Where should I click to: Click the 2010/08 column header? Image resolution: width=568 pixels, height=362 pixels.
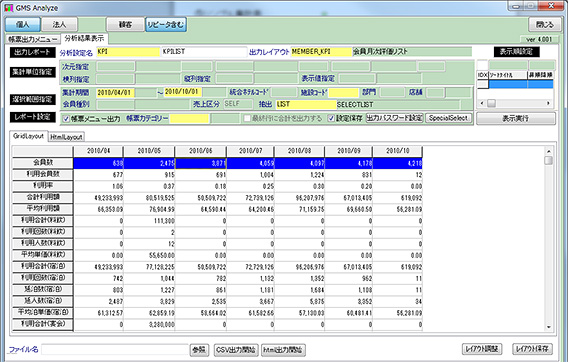pos(300,151)
